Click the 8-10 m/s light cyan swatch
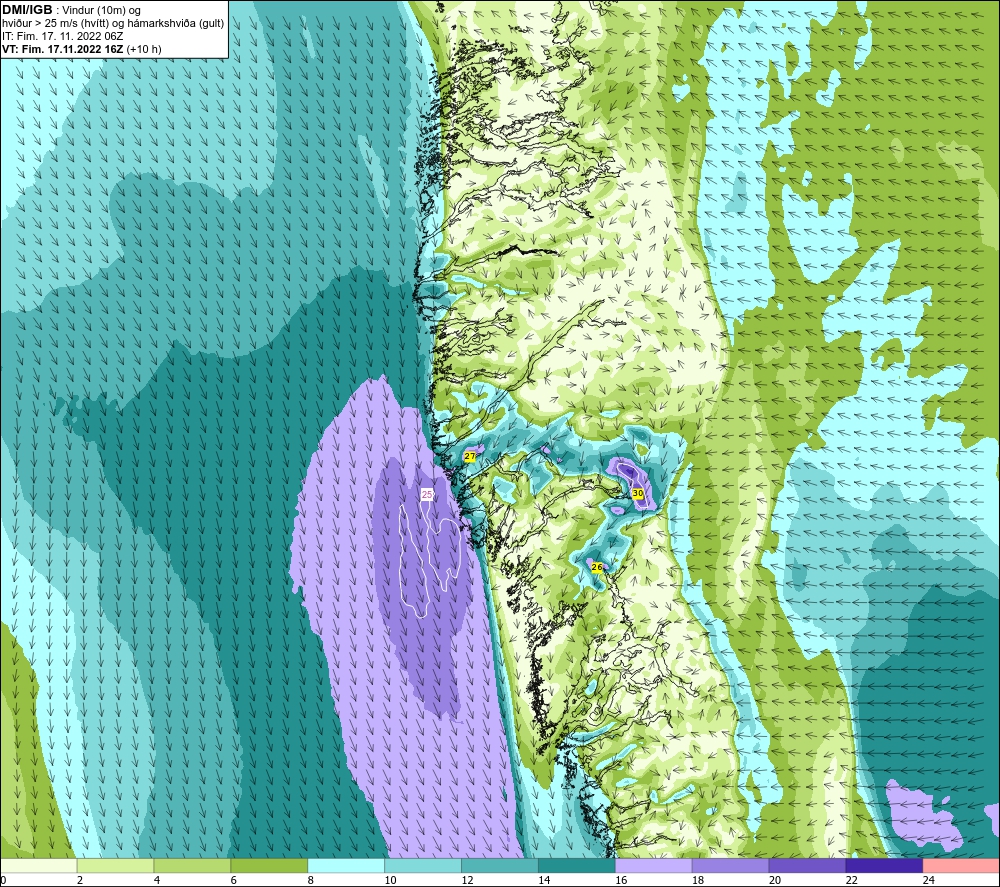1000x887 pixels. (x=346, y=865)
